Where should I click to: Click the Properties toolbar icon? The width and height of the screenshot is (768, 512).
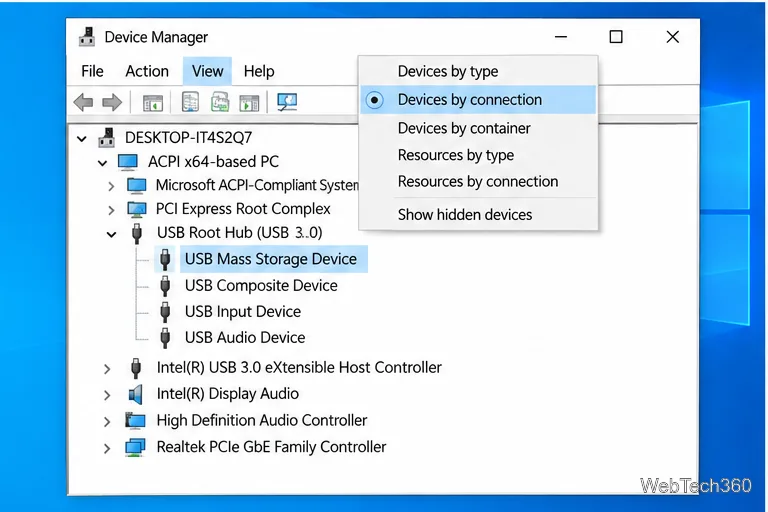click(x=190, y=102)
